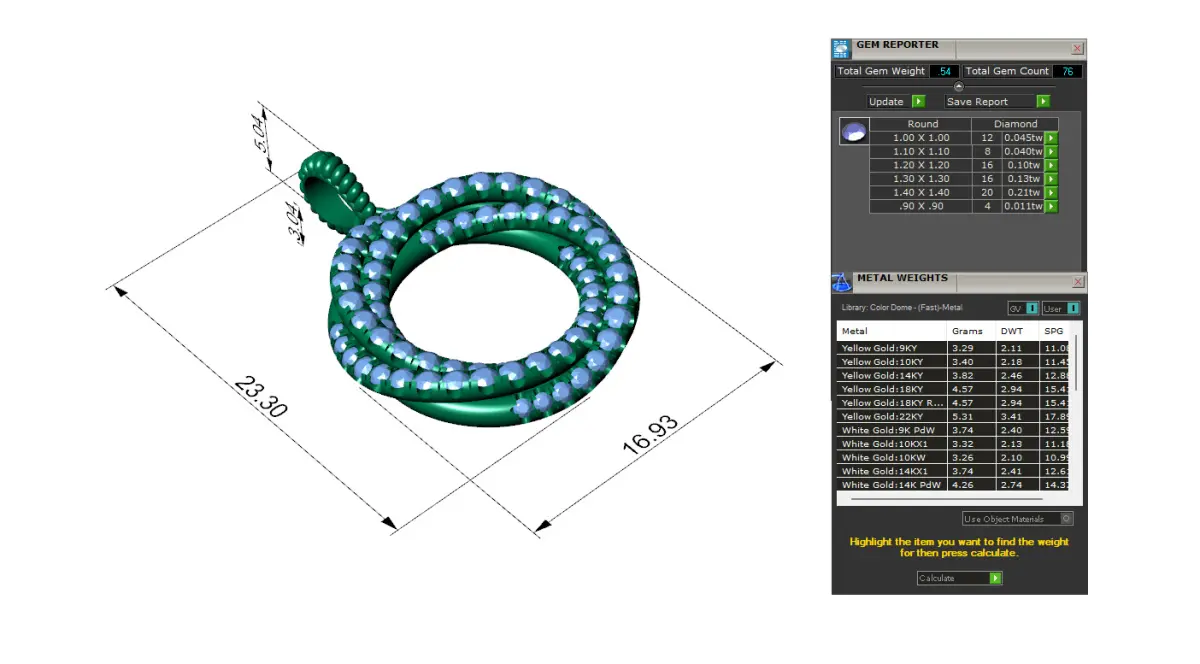1200x664 pixels.
Task: Click the Total Gem Count value field
Action: 1067,71
